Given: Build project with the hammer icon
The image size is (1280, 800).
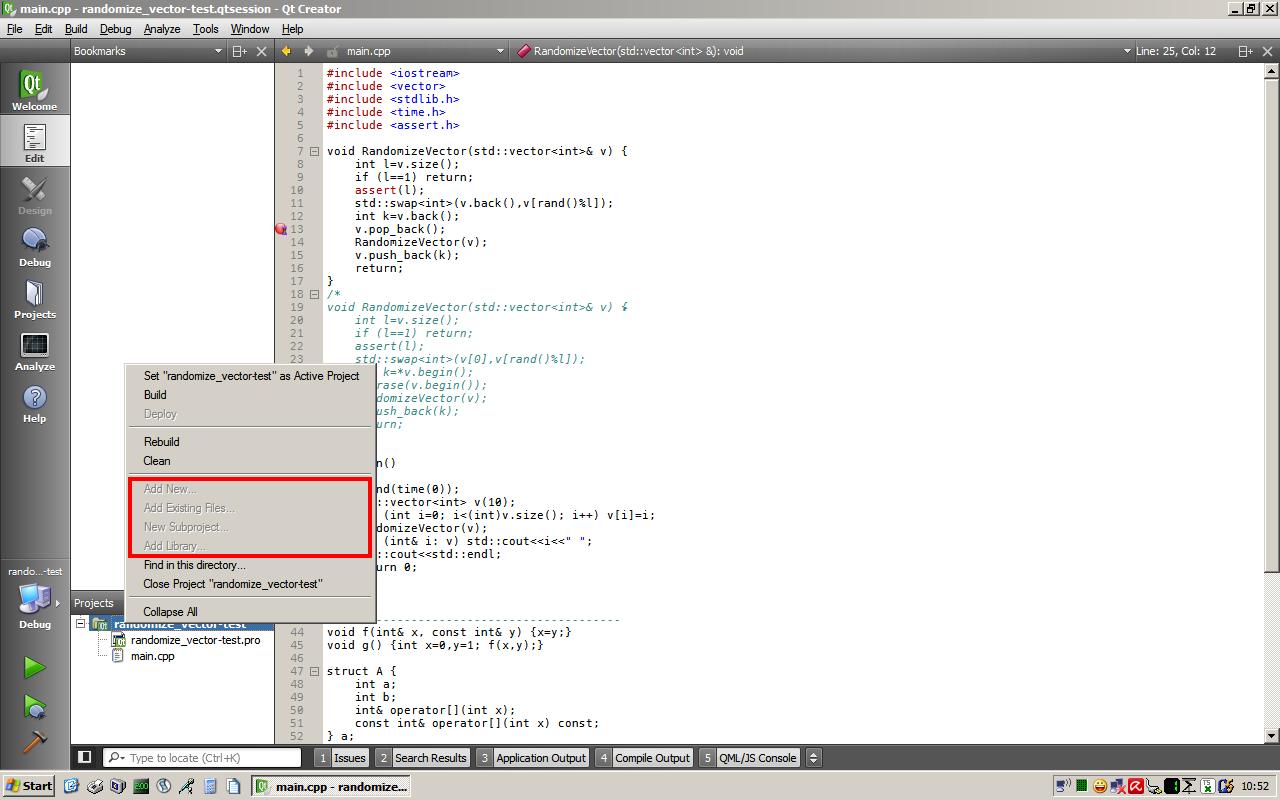Looking at the screenshot, I should (34, 741).
